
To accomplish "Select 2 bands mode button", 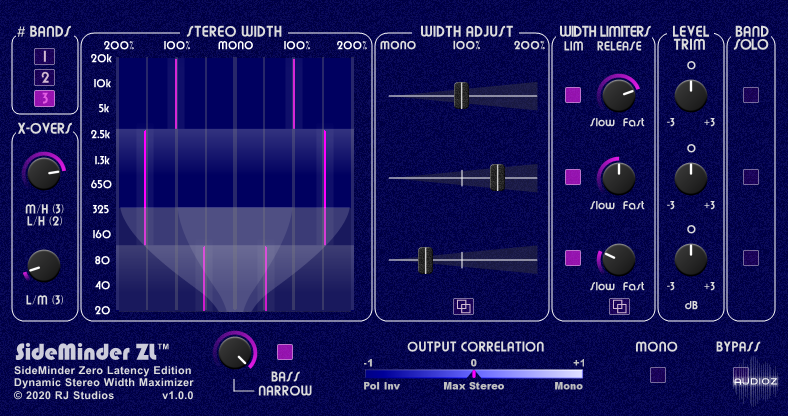I will point(45,77).
